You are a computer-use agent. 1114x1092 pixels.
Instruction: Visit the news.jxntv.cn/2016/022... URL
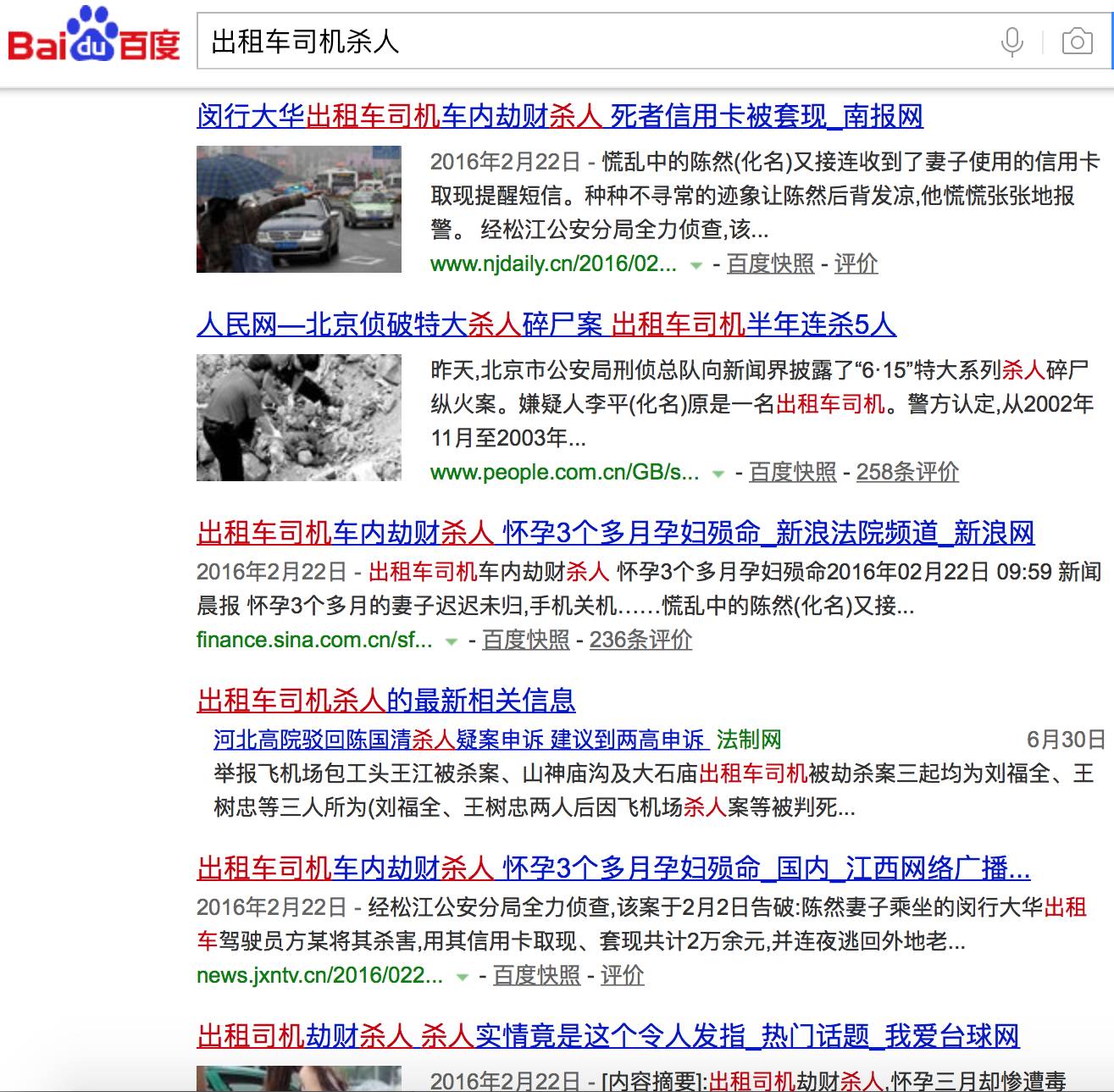[x=319, y=976]
